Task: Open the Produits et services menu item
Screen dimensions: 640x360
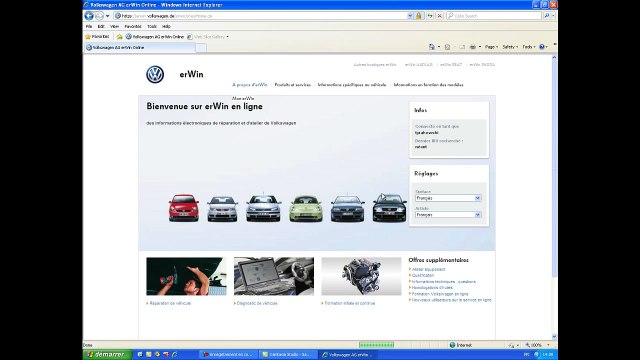Action: coord(292,85)
